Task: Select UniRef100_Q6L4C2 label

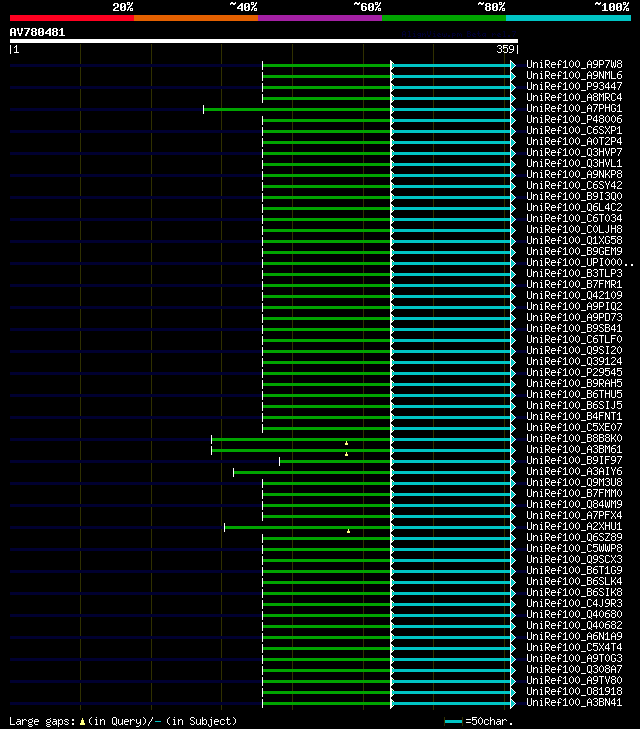Action: [x=574, y=207]
